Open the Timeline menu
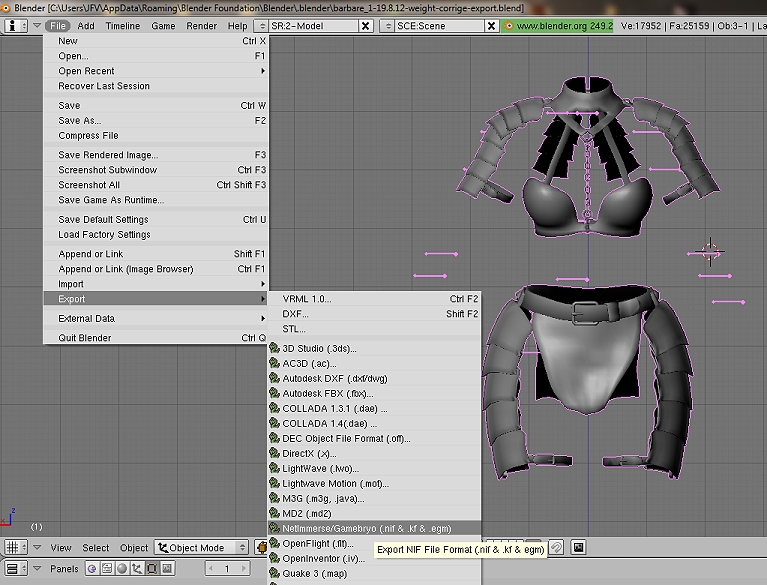The width and height of the screenshot is (767, 585). pyautogui.click(x=123, y=26)
